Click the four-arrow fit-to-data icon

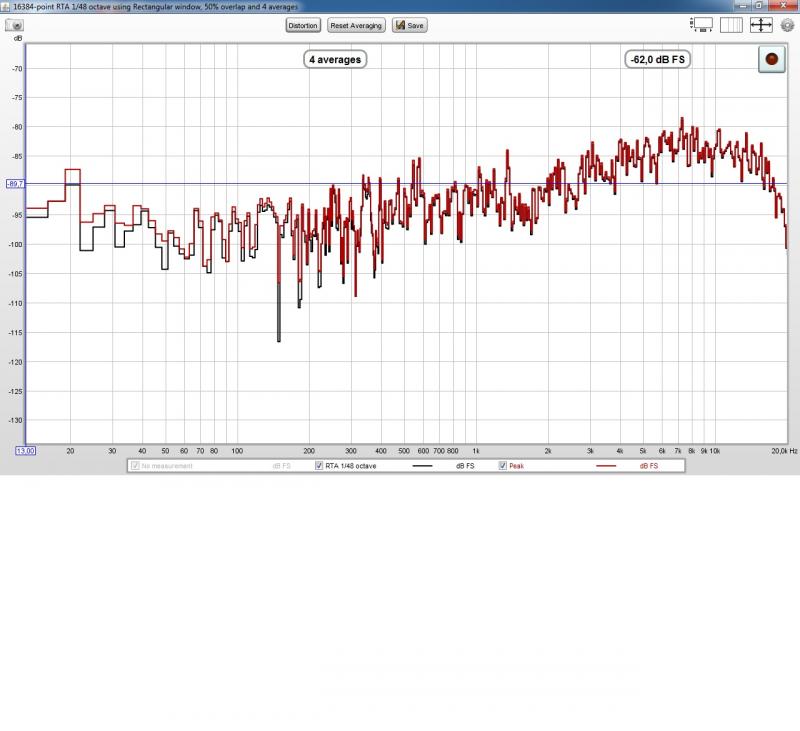click(761, 25)
